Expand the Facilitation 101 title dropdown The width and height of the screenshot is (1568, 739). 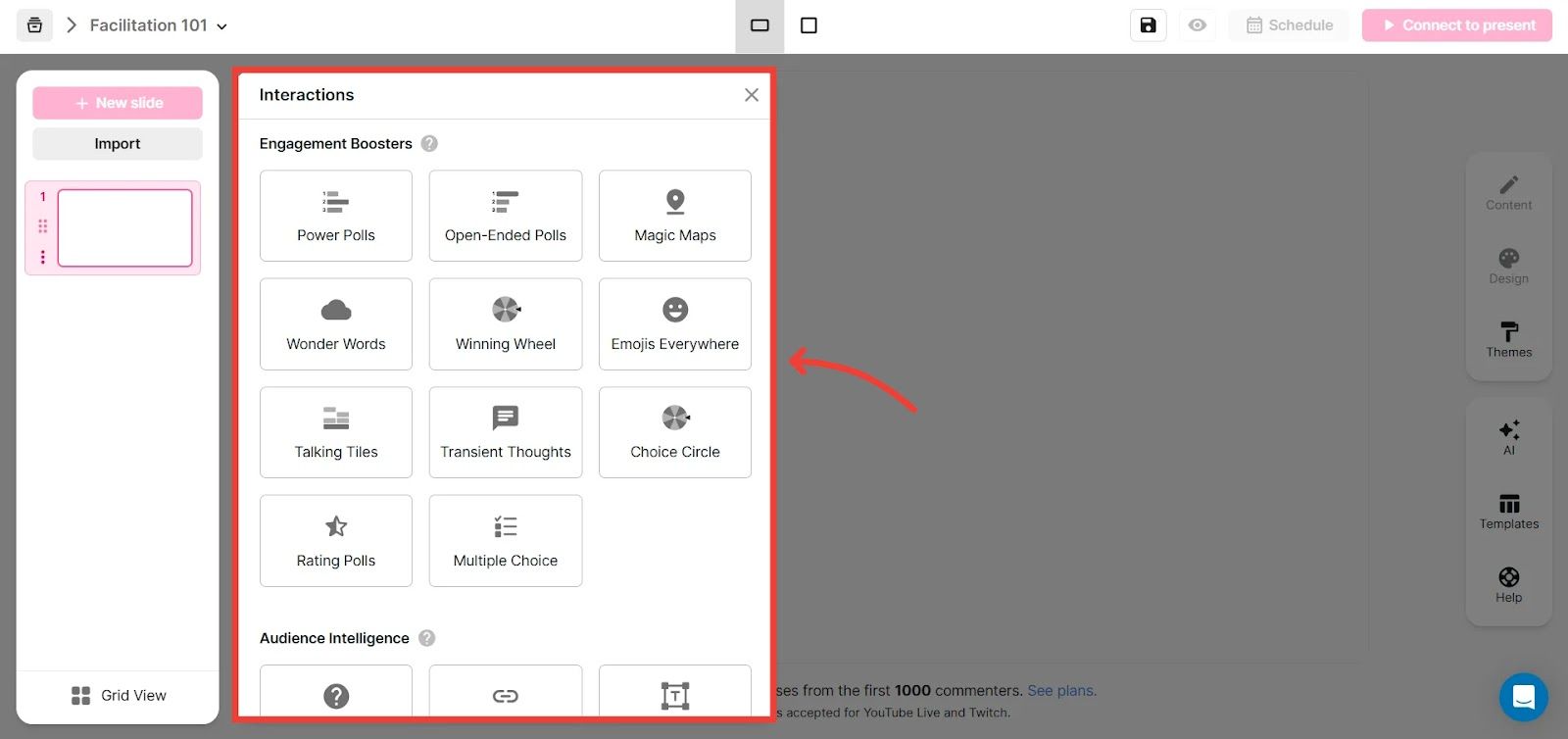point(221,26)
